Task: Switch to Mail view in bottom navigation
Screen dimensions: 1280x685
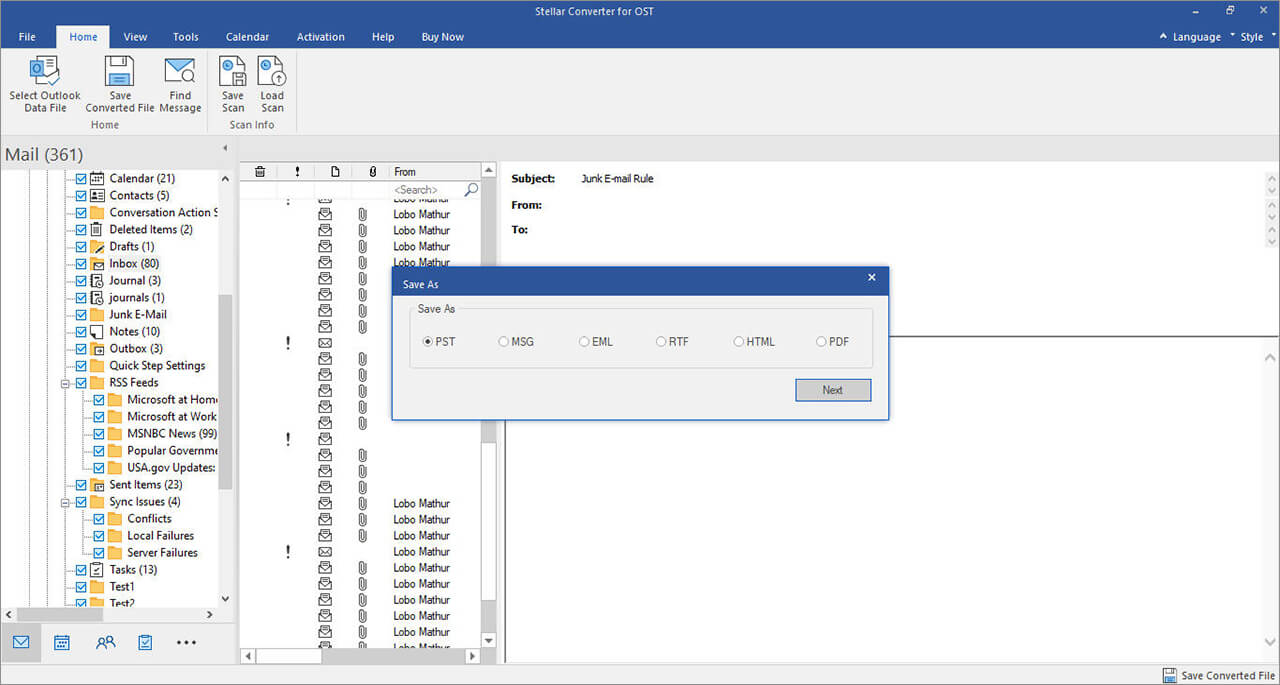Action: click(21, 643)
